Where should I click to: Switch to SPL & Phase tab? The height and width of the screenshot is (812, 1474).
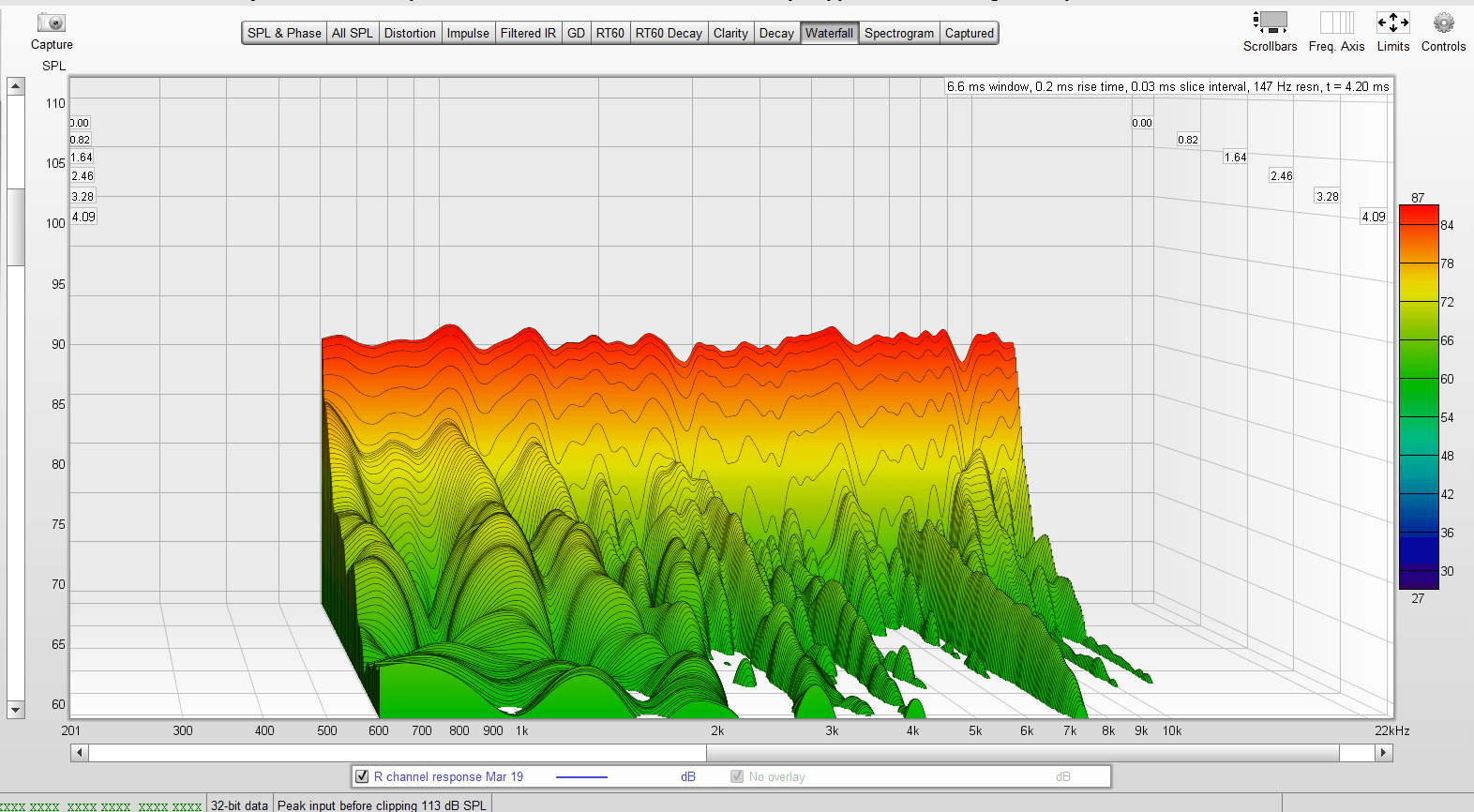point(284,33)
